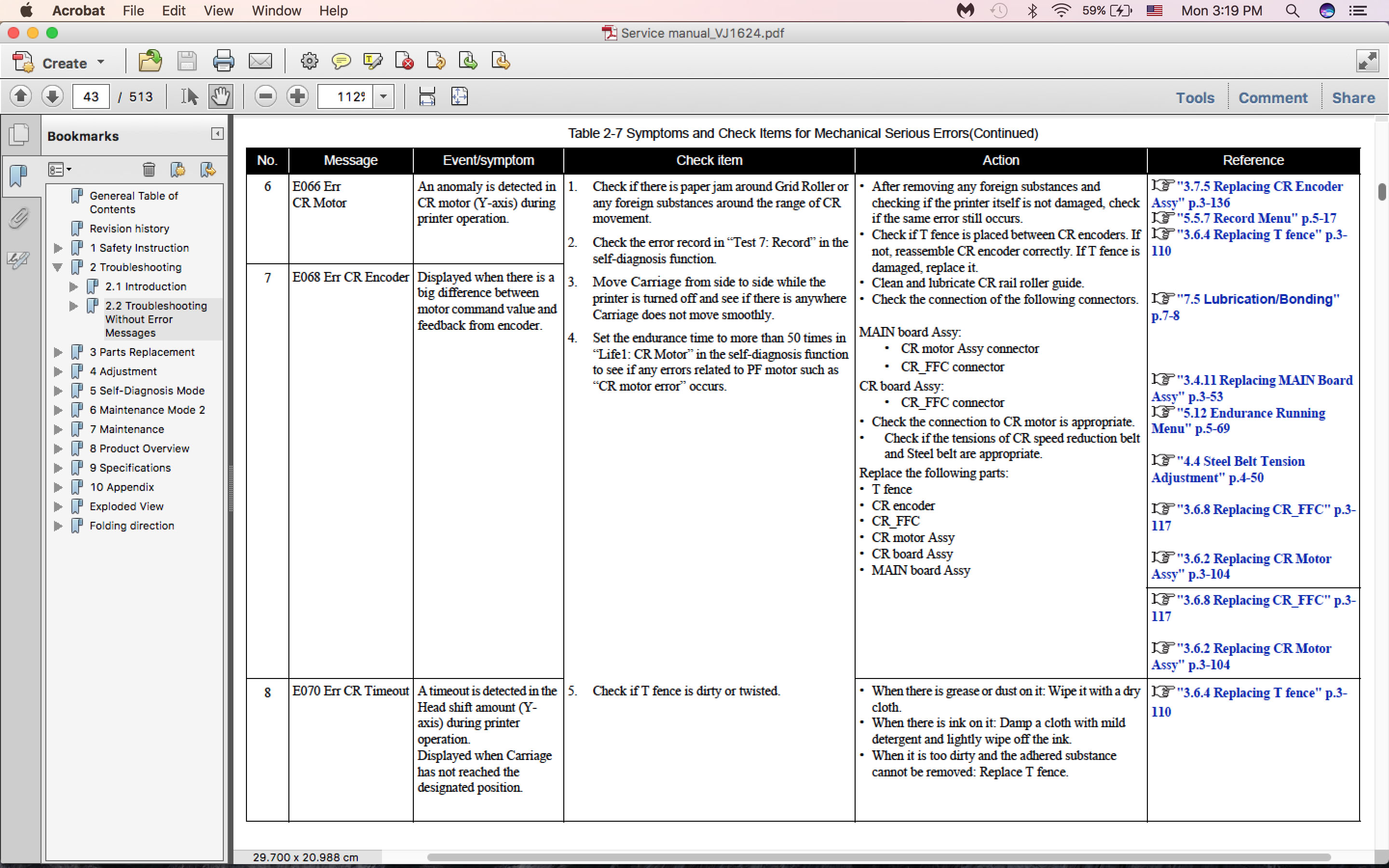The image size is (1389, 868).
Task: Open the Acrobat application menu
Action: (78, 10)
